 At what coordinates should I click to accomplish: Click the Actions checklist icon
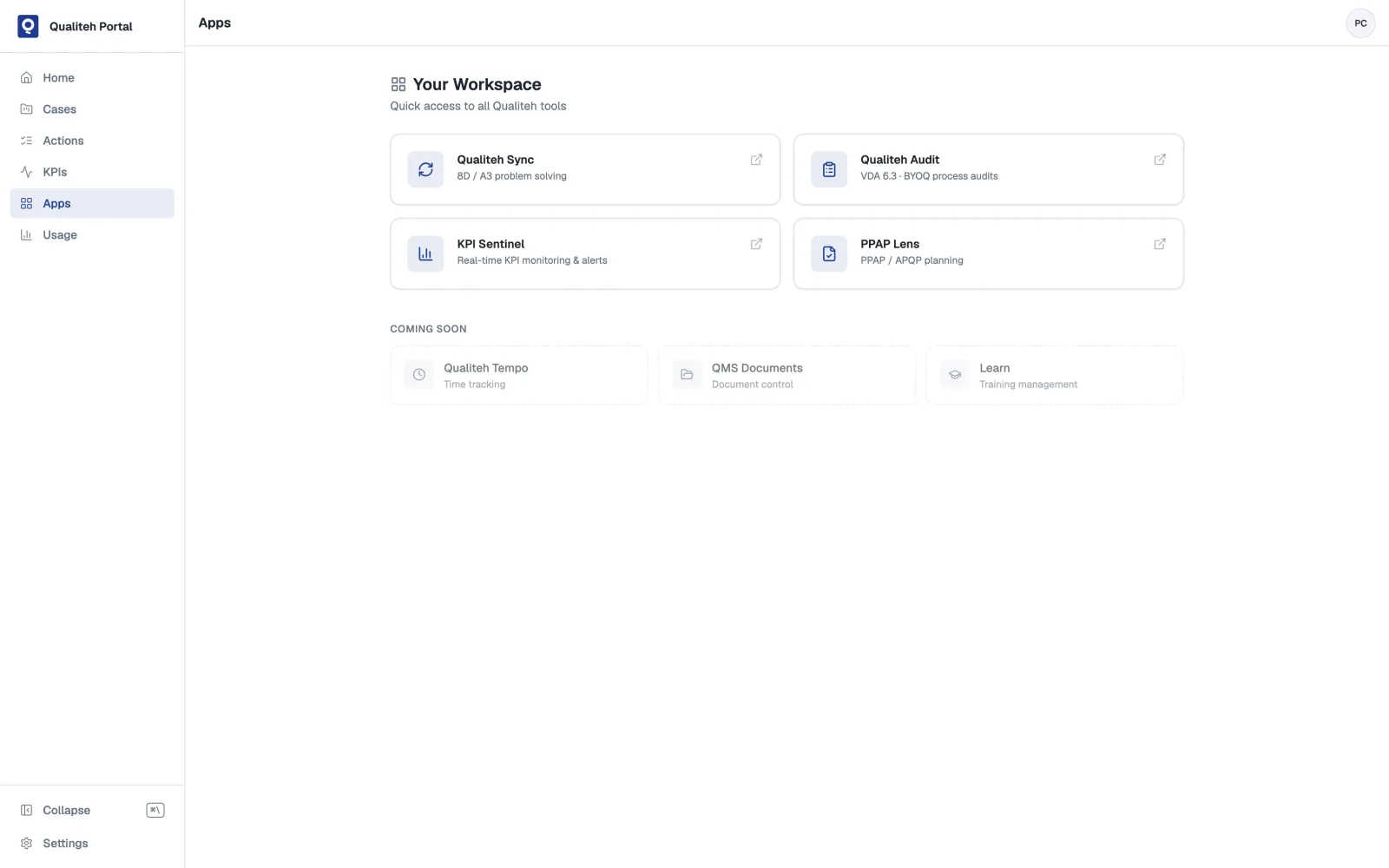tap(26, 141)
